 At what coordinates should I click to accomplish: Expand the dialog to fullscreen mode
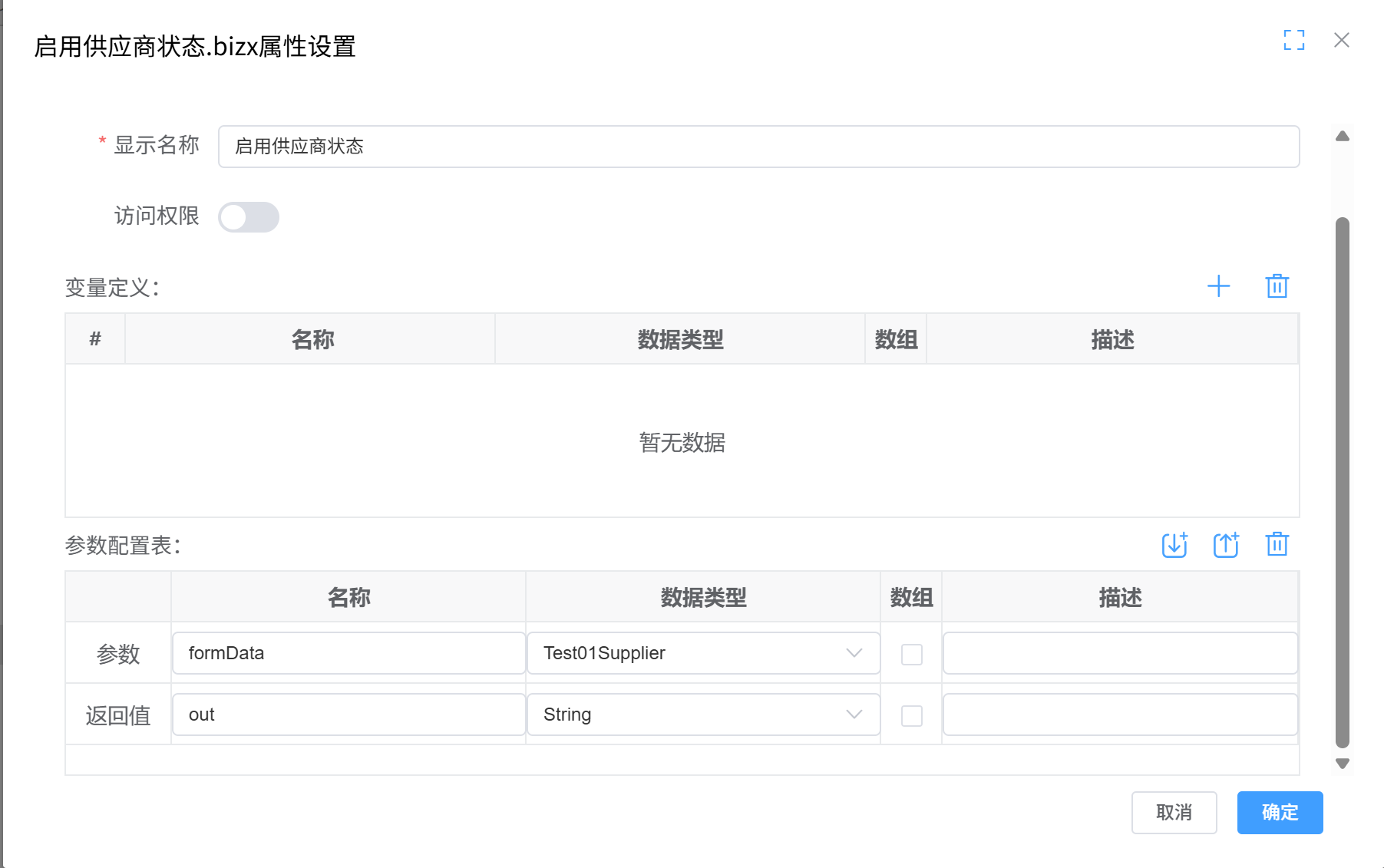click(x=1295, y=40)
